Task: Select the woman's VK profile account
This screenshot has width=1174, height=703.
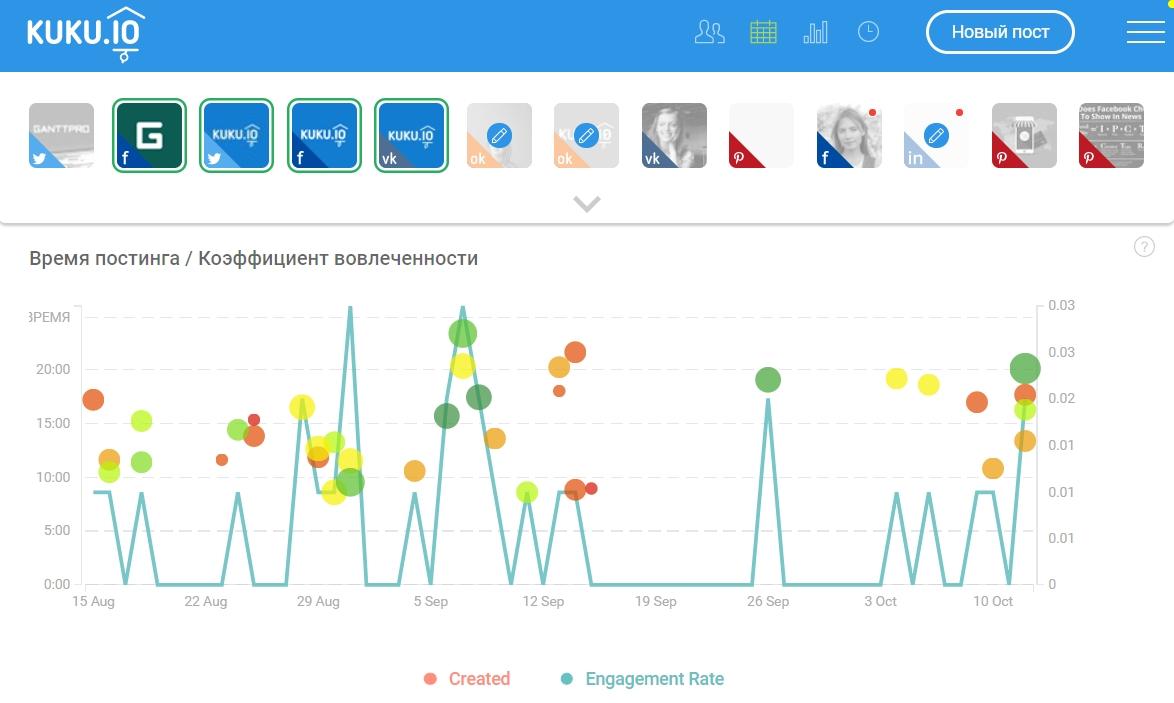Action: tap(674, 136)
